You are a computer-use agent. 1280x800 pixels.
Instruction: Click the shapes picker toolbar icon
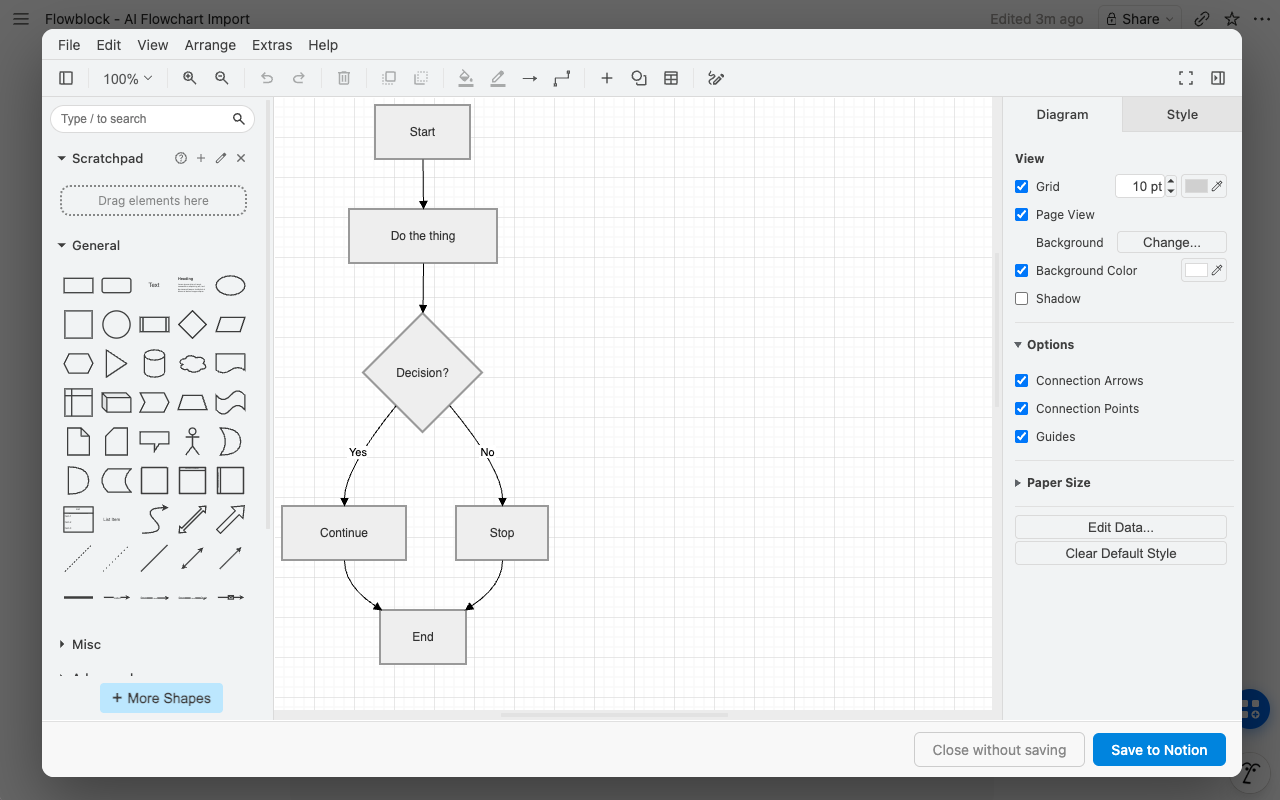click(x=639, y=78)
